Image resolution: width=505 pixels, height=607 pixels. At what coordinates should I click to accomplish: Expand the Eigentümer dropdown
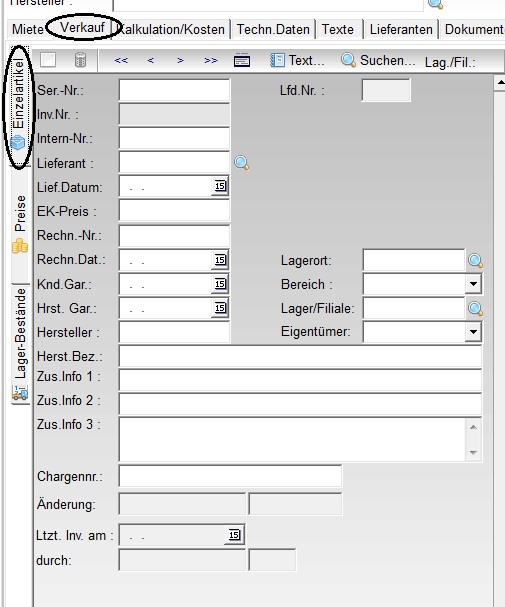[x=473, y=332]
